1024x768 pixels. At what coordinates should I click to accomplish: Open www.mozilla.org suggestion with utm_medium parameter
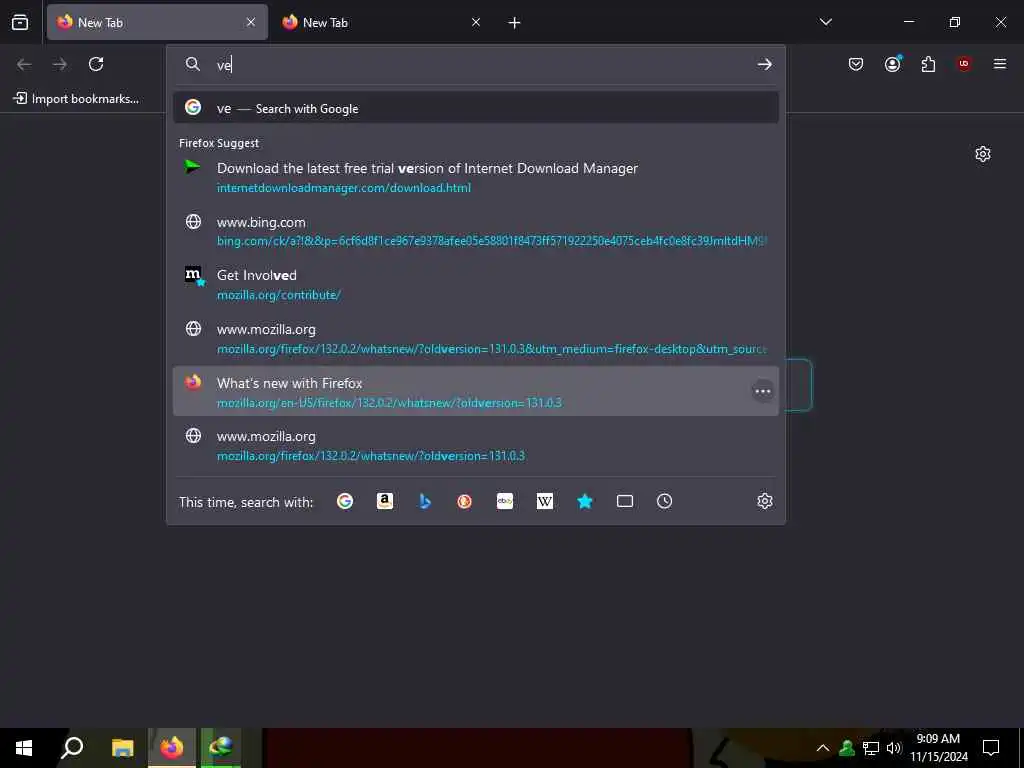click(476, 338)
